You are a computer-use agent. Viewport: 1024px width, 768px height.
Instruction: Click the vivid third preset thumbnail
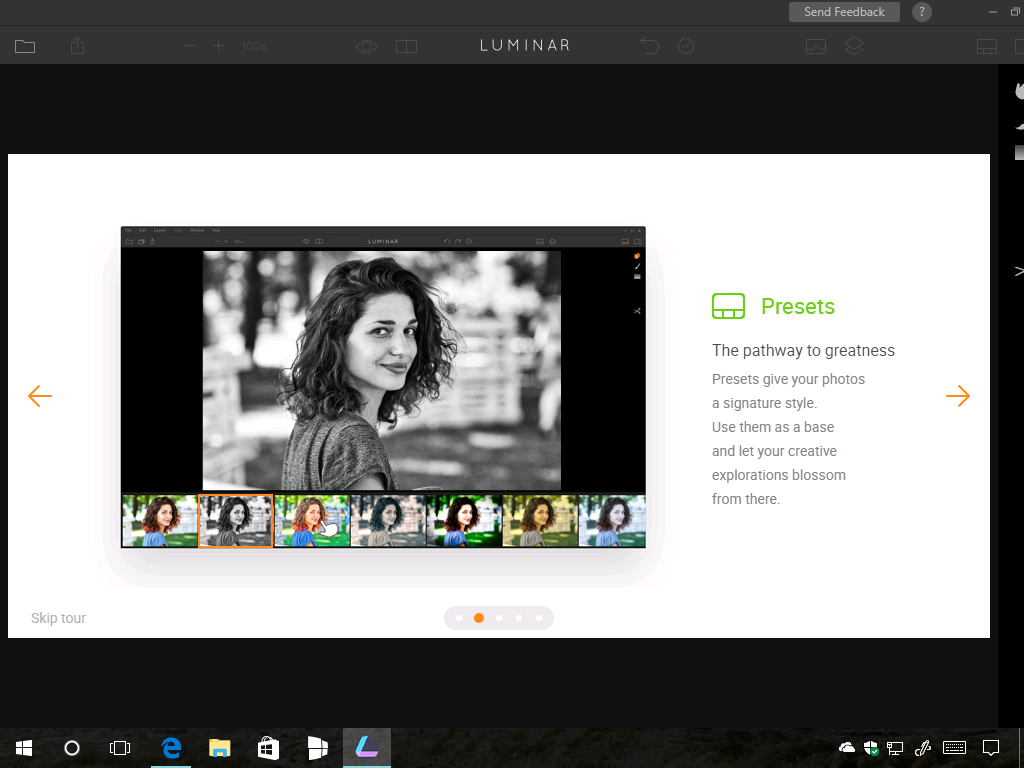312,520
